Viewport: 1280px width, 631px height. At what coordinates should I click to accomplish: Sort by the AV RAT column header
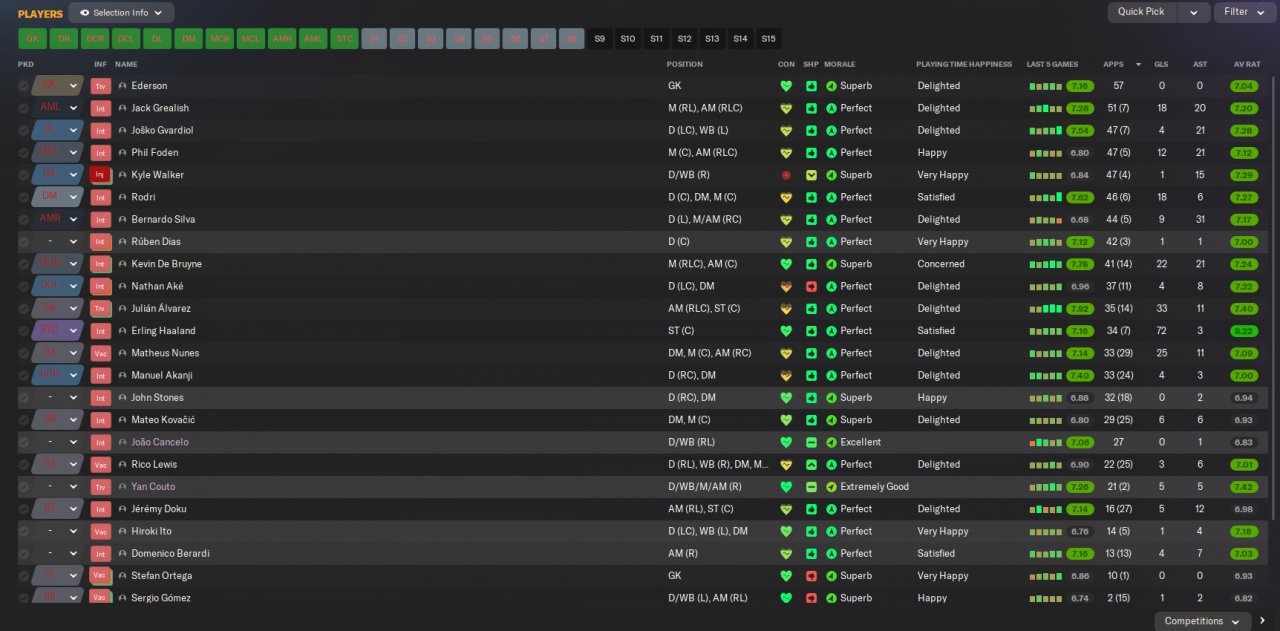[x=1248, y=64]
